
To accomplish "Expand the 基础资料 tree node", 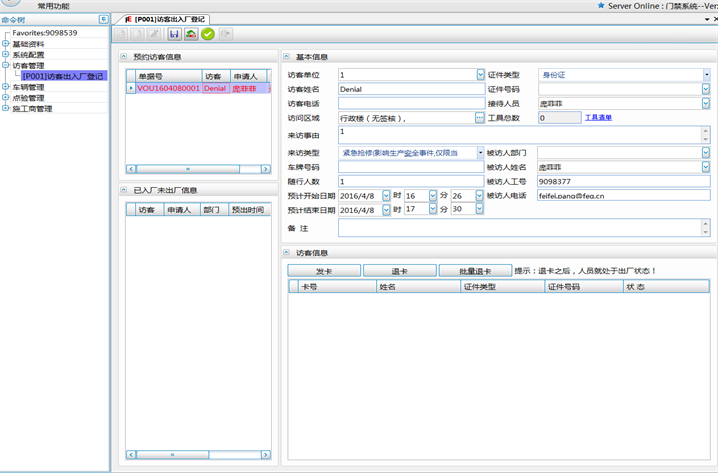I will 5,44.
